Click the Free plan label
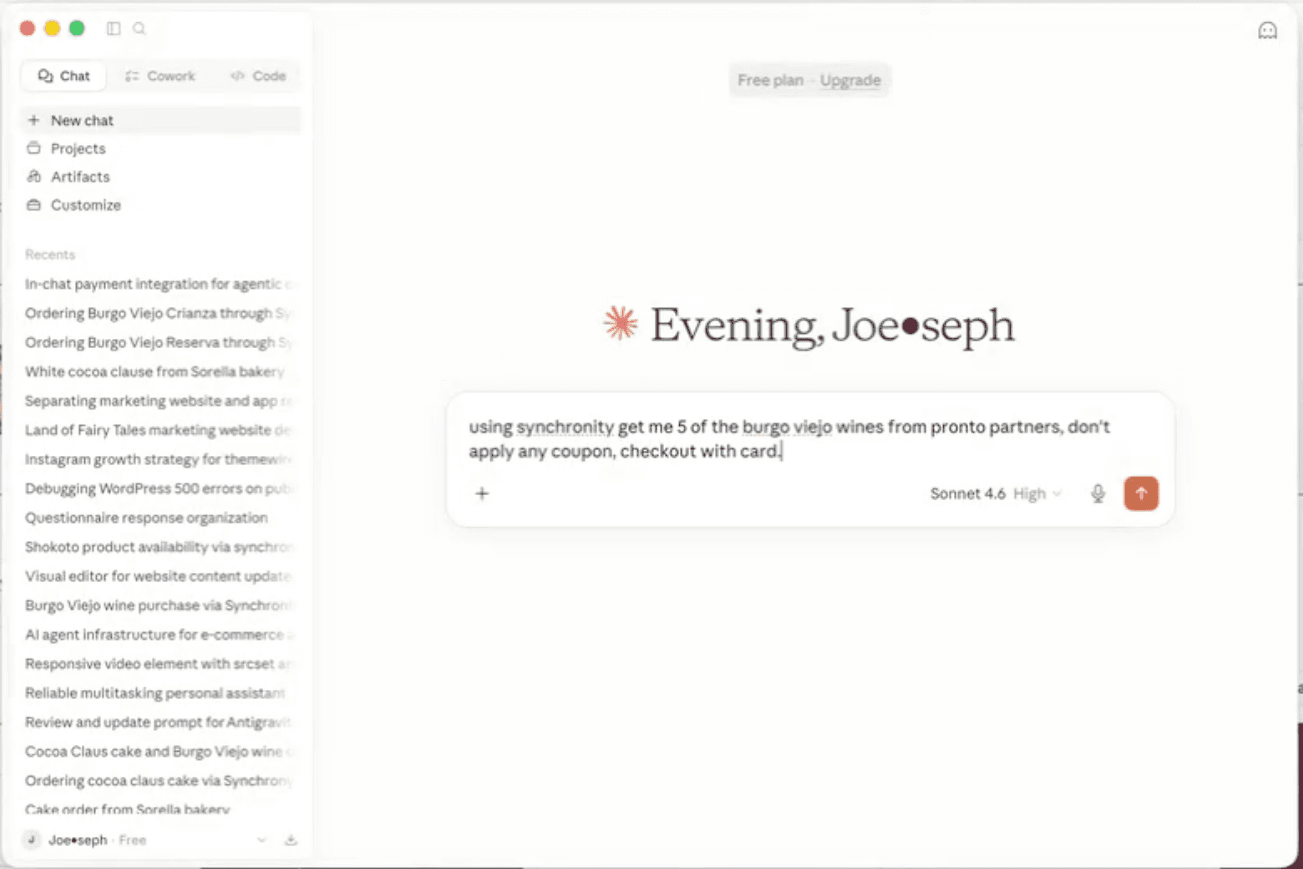The image size is (1303, 869). pos(770,80)
